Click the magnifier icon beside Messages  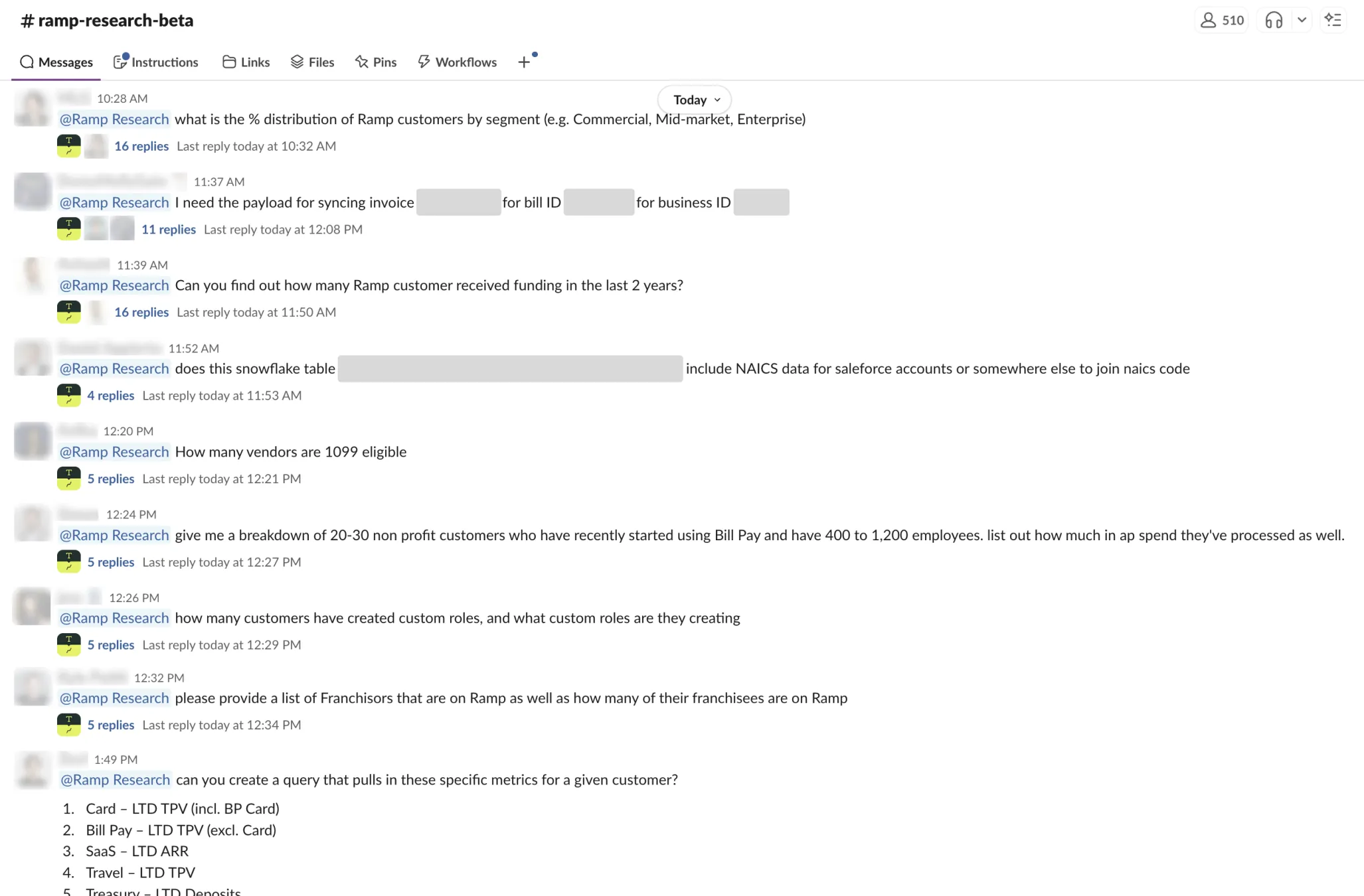coord(27,62)
